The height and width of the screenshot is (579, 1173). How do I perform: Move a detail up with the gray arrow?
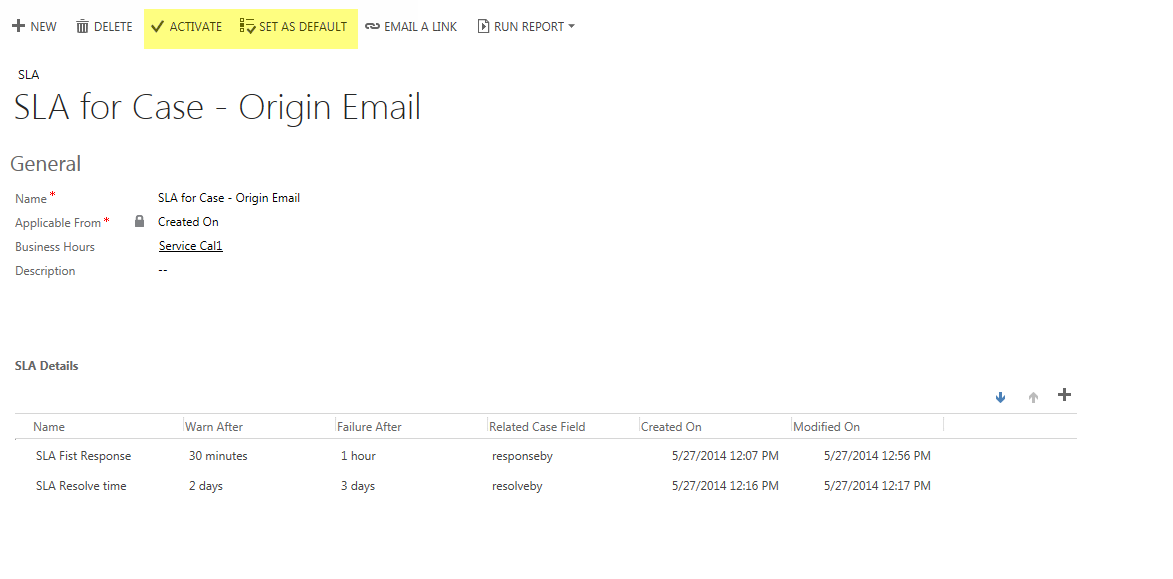click(x=1032, y=397)
